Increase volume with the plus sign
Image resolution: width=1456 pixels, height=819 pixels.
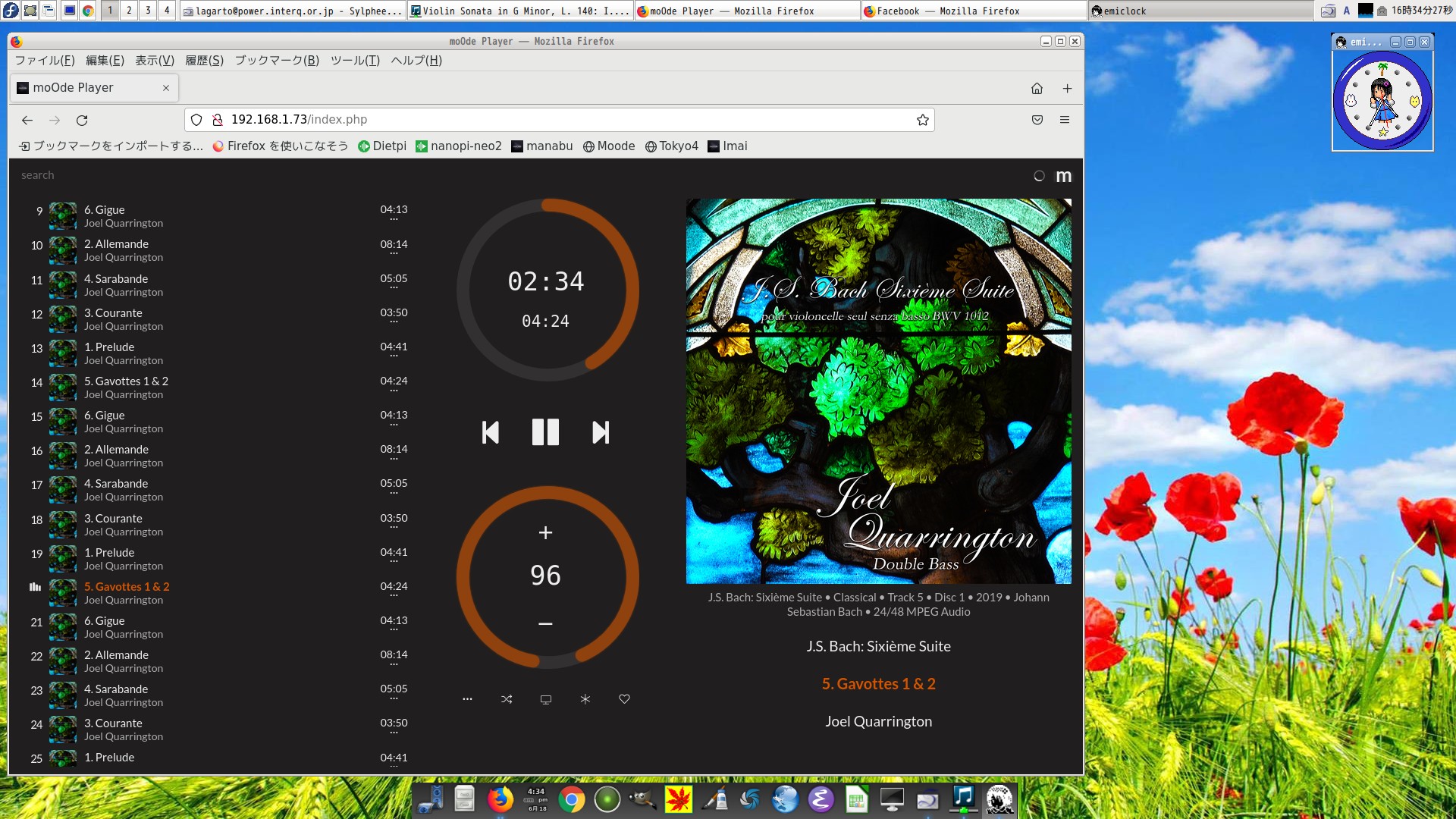(545, 532)
